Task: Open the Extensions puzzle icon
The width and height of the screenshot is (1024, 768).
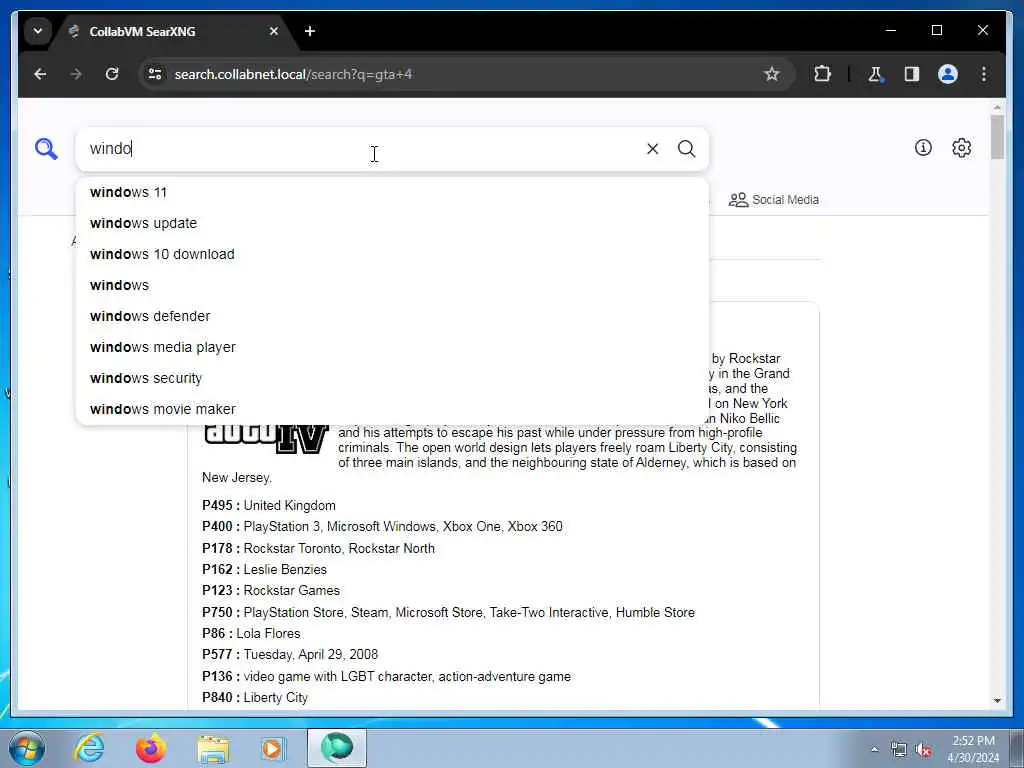Action: point(822,74)
